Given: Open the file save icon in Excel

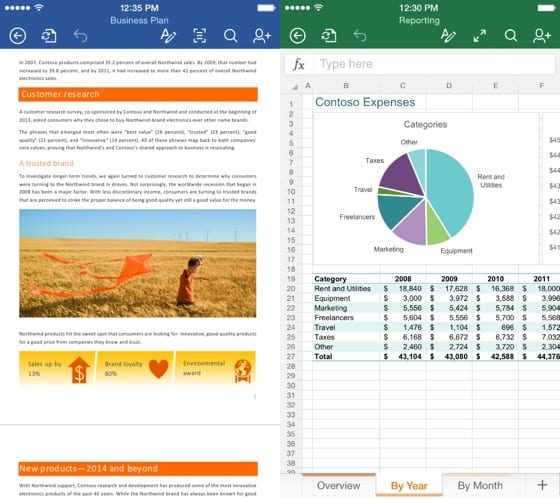Looking at the screenshot, I should tap(329, 36).
